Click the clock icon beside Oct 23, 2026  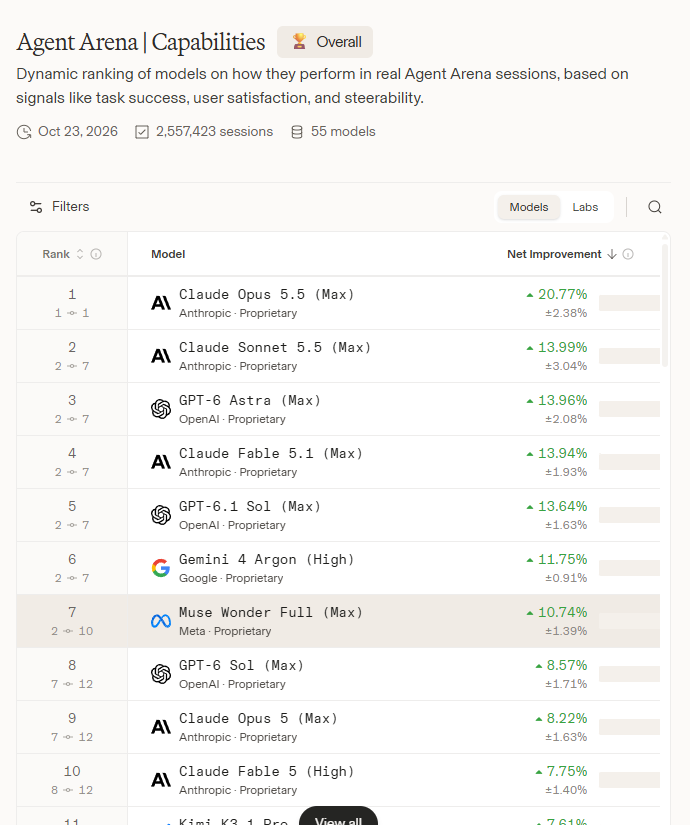(24, 132)
